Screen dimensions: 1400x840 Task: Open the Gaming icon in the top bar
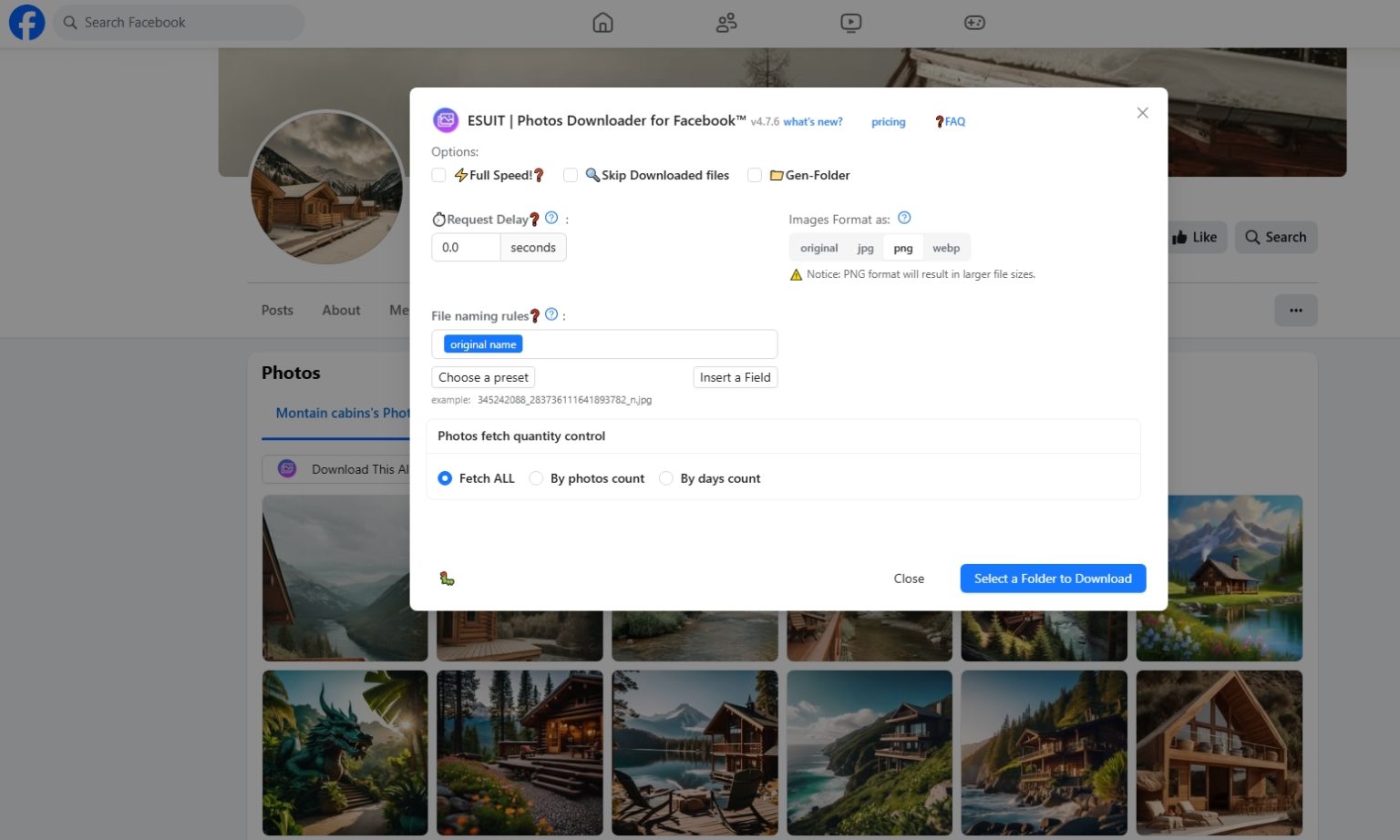pyautogui.click(x=974, y=22)
